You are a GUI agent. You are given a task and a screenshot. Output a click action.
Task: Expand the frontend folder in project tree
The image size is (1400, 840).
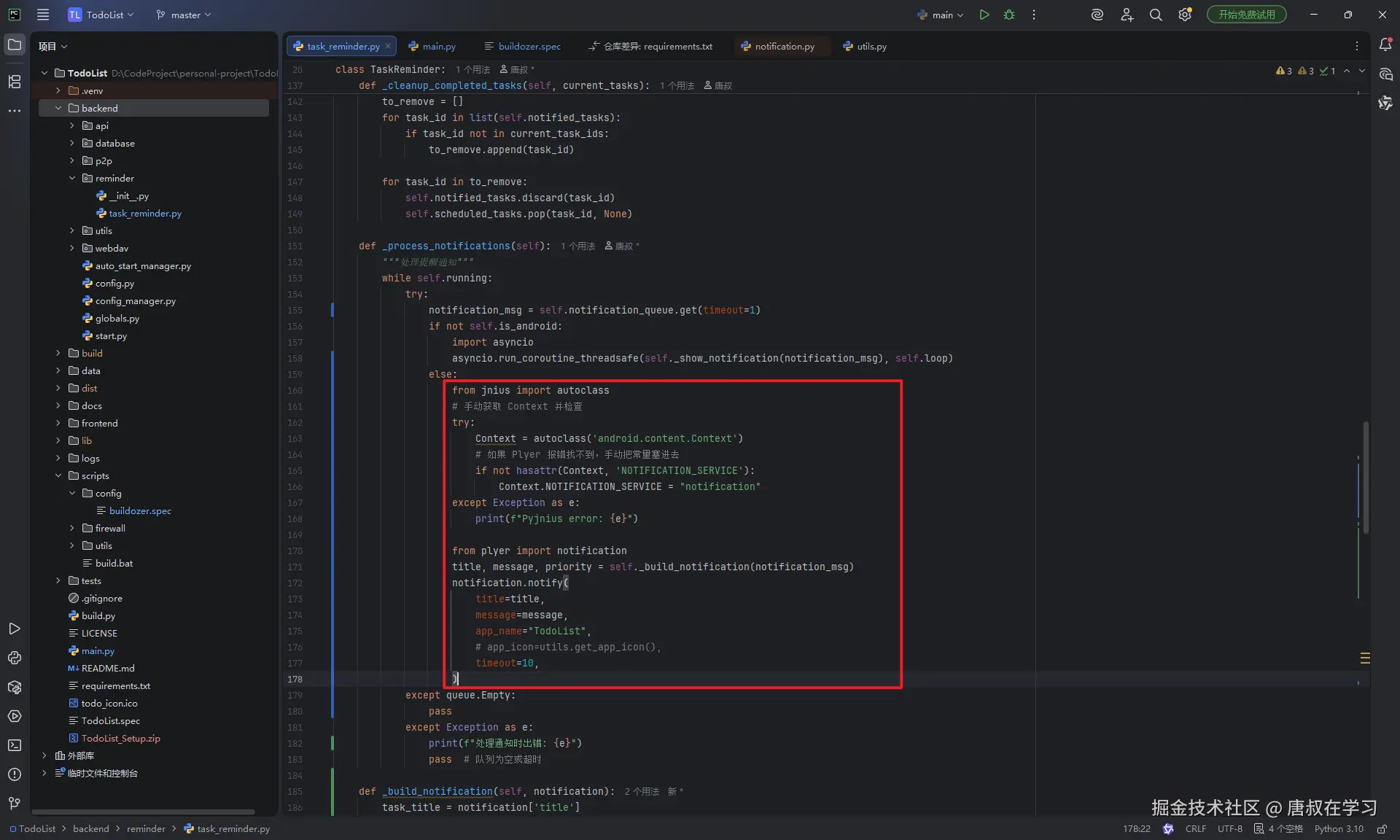click(x=58, y=423)
